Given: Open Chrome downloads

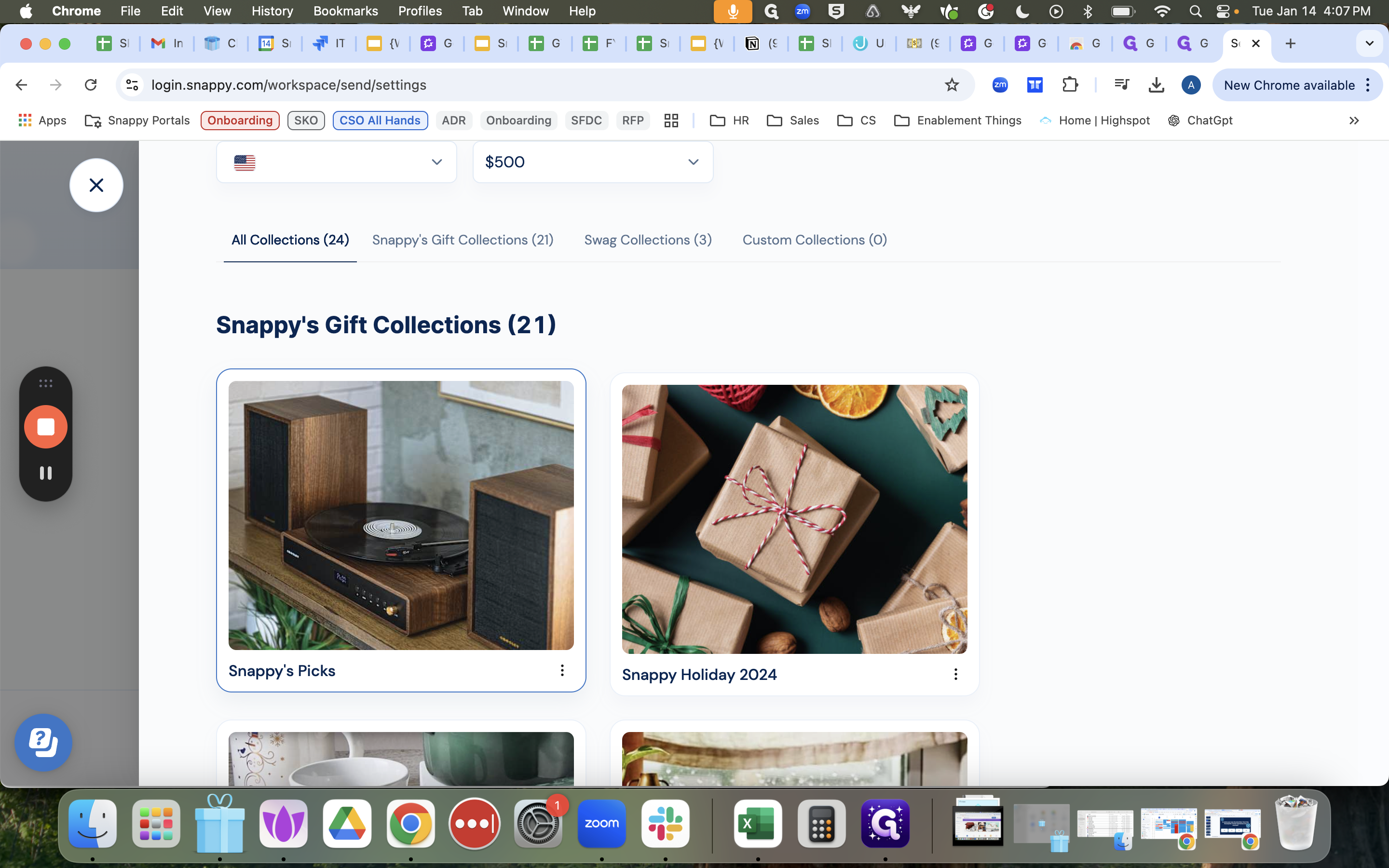Looking at the screenshot, I should pos(1156,85).
